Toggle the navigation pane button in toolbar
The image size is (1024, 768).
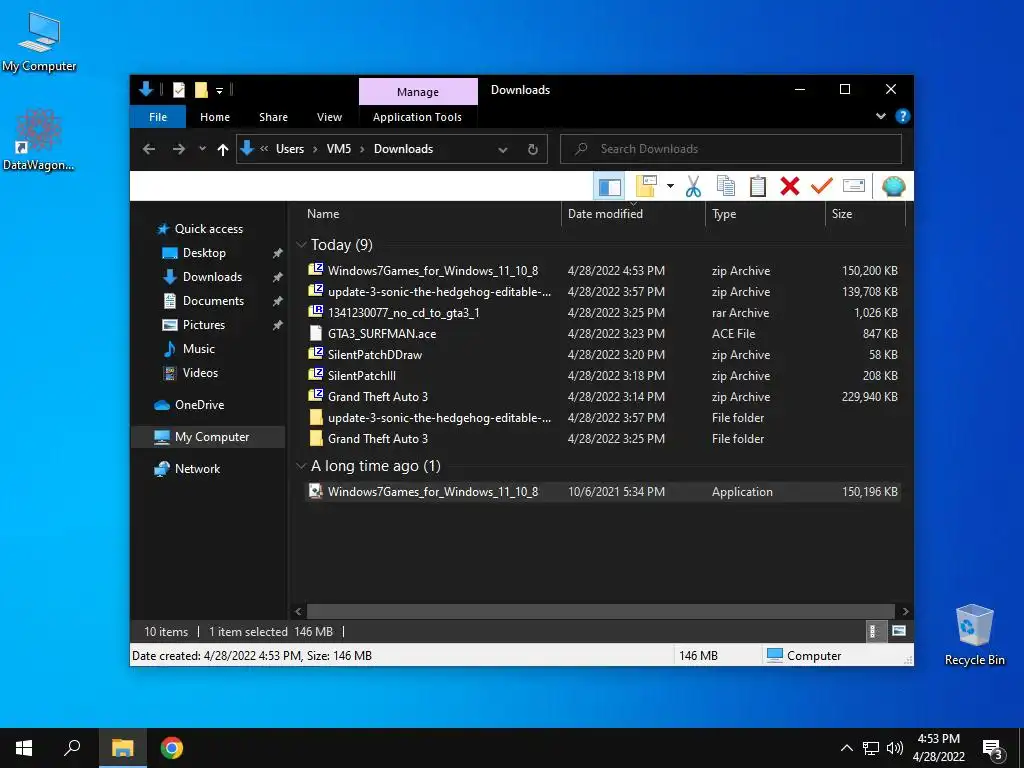pos(609,187)
